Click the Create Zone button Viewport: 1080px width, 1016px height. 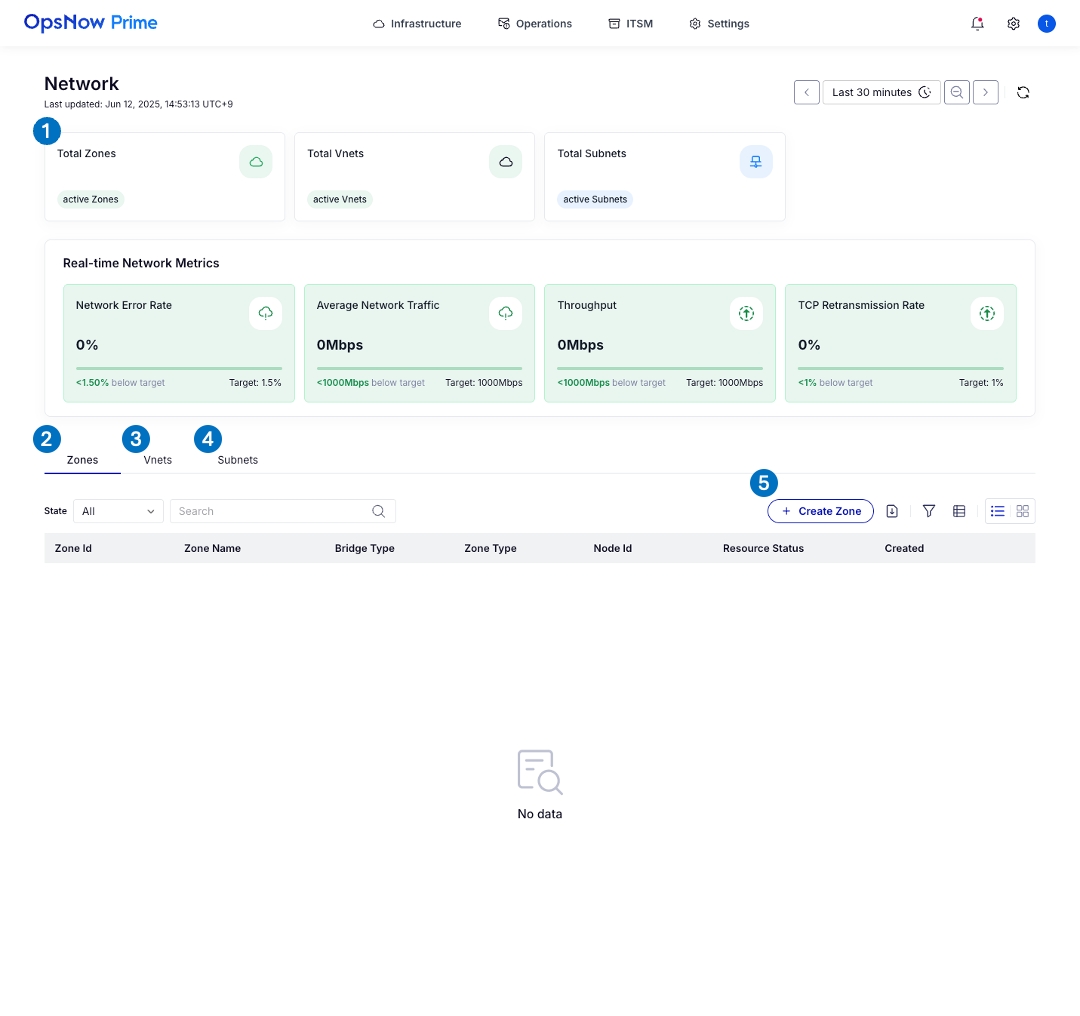(820, 511)
